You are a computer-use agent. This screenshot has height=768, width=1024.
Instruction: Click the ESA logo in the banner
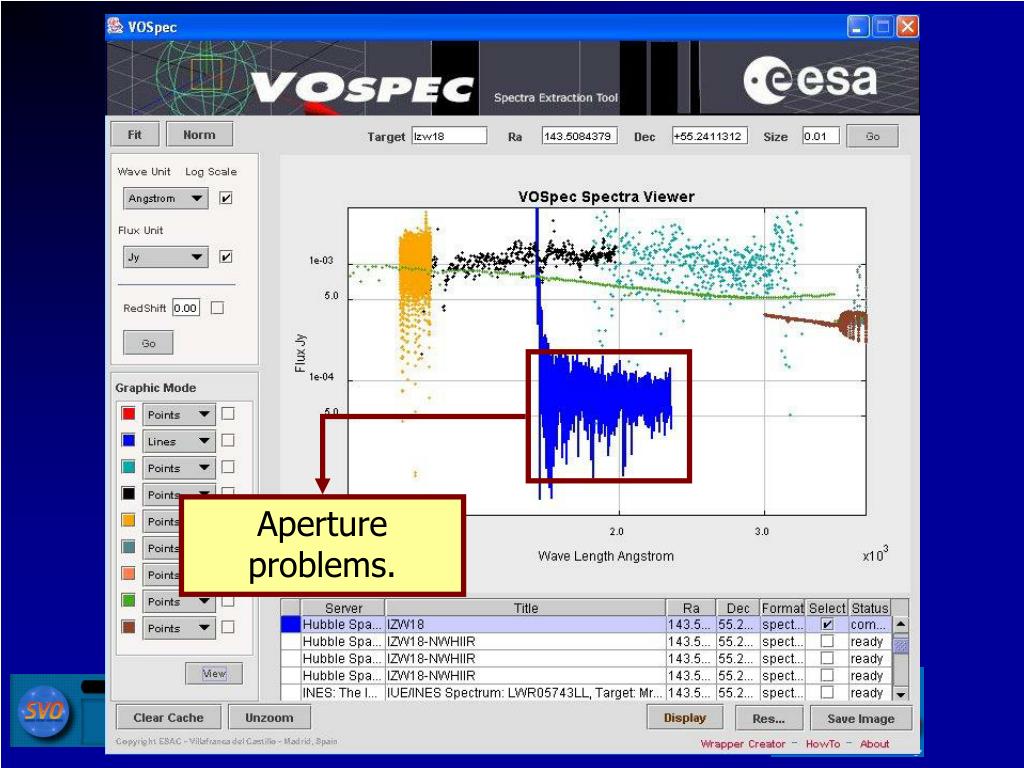pos(810,80)
